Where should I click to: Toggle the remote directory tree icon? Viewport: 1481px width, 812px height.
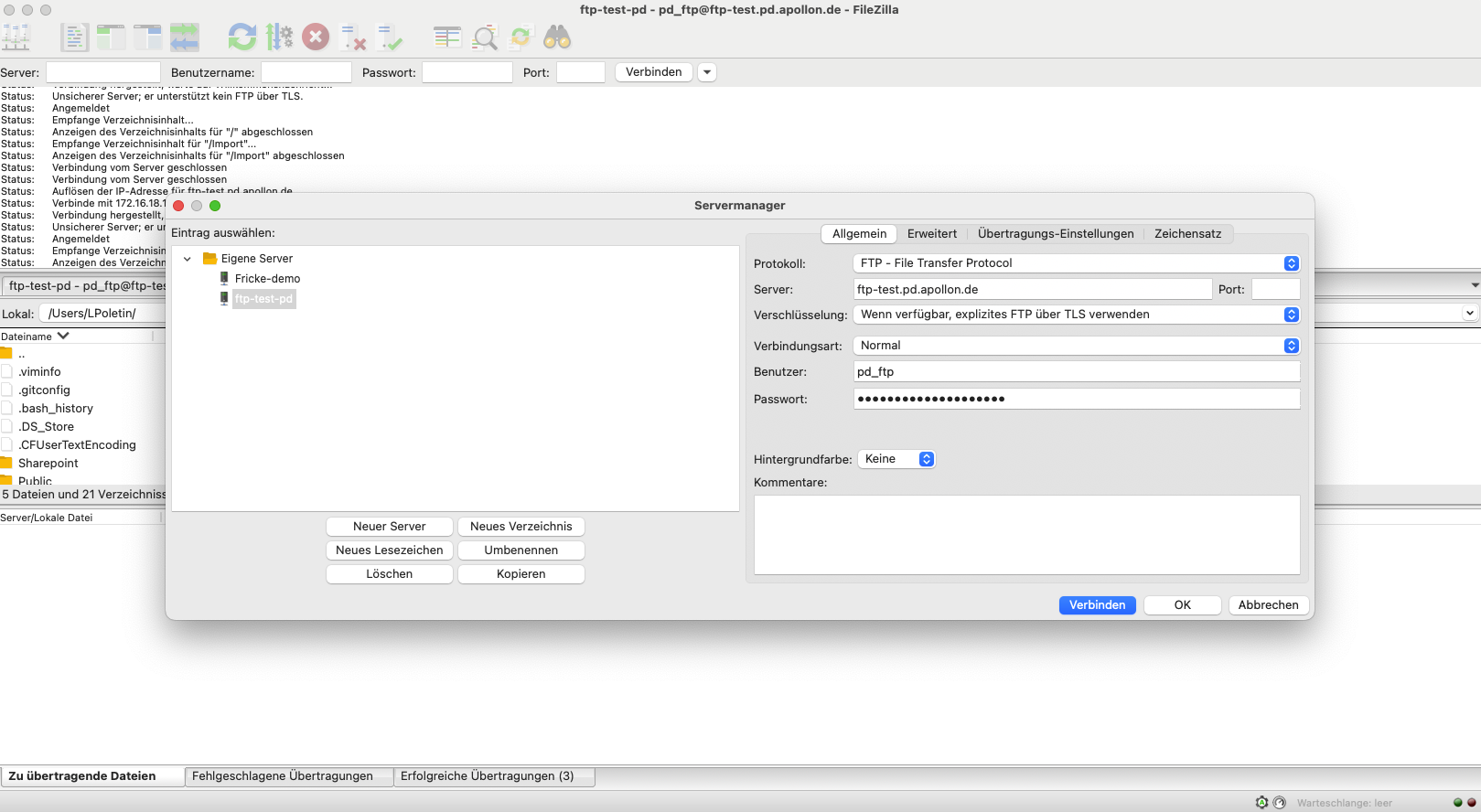147,37
